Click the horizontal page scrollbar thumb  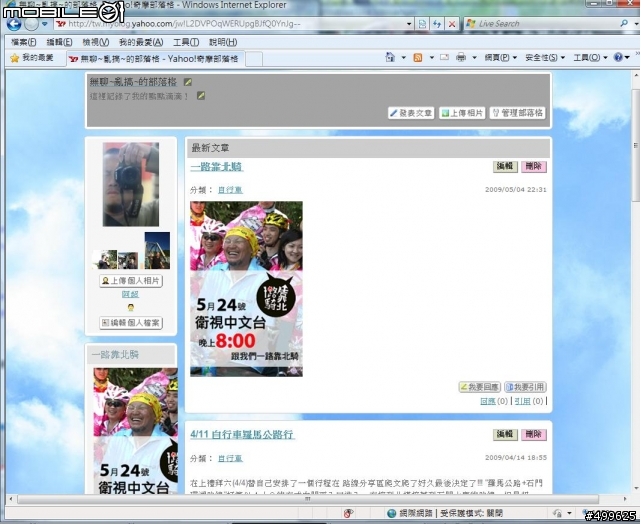[x=308, y=499]
